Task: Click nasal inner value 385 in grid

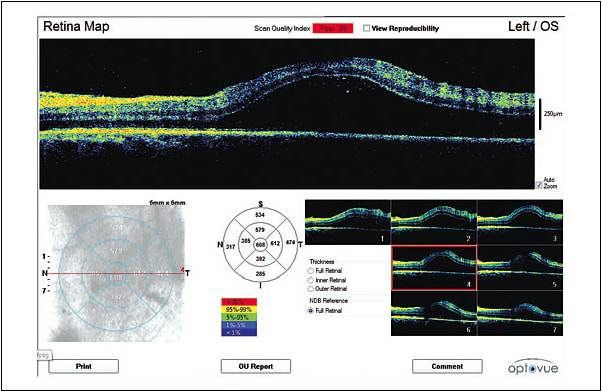Action: coord(246,241)
